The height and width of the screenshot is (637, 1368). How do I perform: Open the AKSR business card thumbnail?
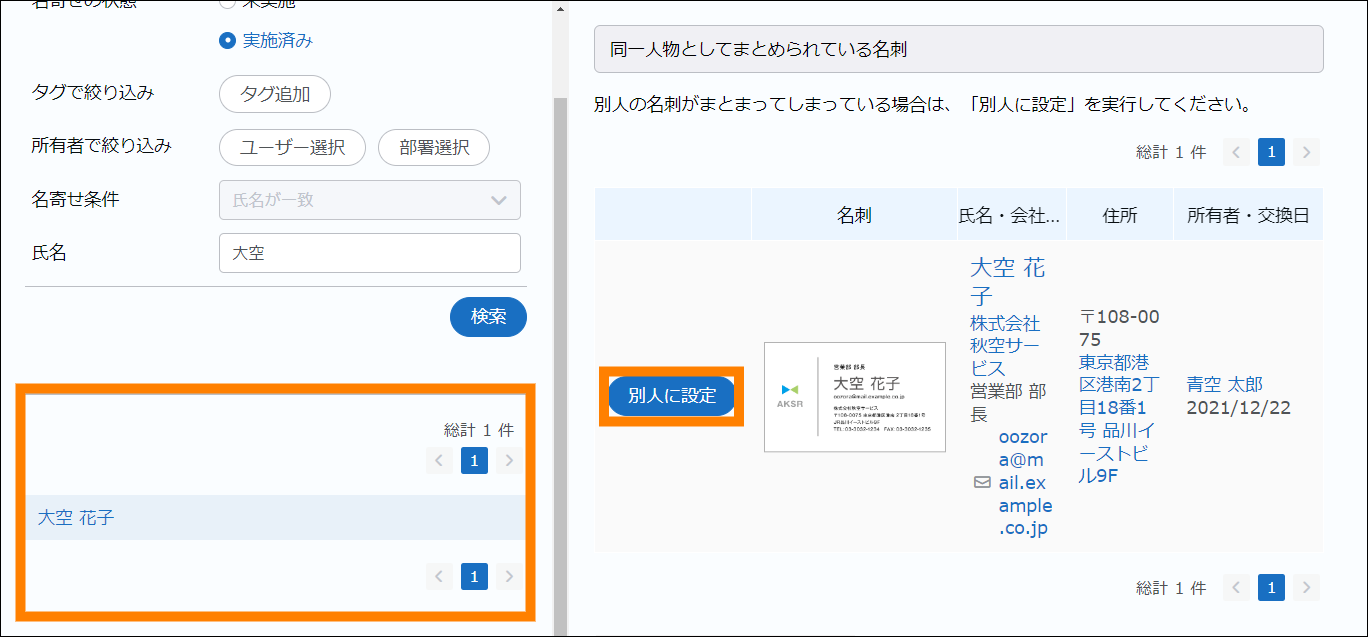click(x=854, y=397)
